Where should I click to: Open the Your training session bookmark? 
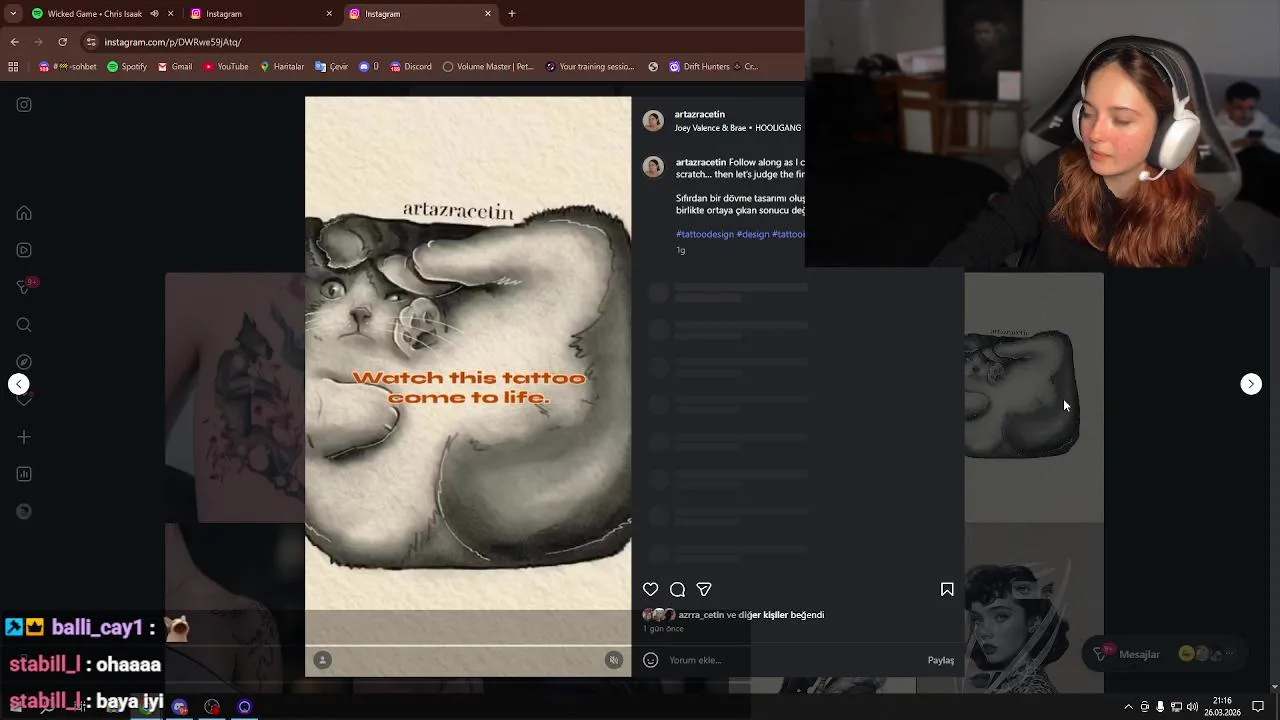point(590,67)
